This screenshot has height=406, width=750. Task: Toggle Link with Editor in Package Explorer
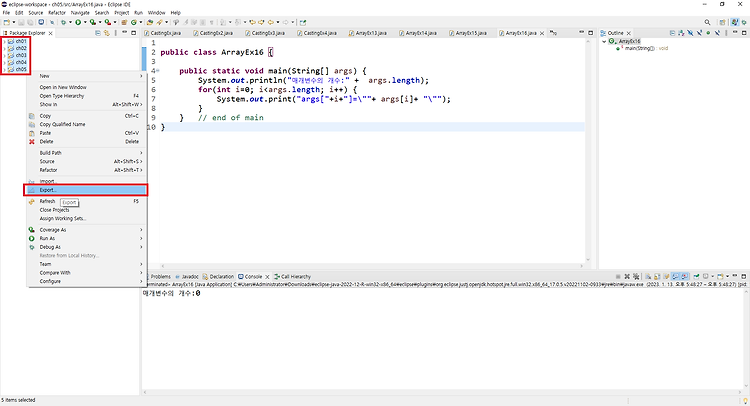point(107,33)
